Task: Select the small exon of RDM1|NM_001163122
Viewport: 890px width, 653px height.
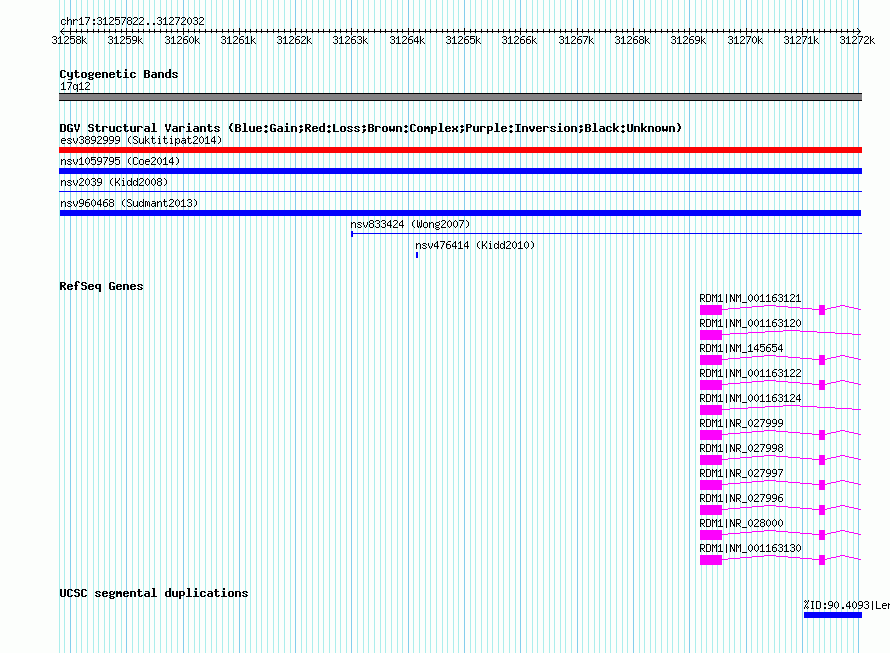Action: point(822,385)
